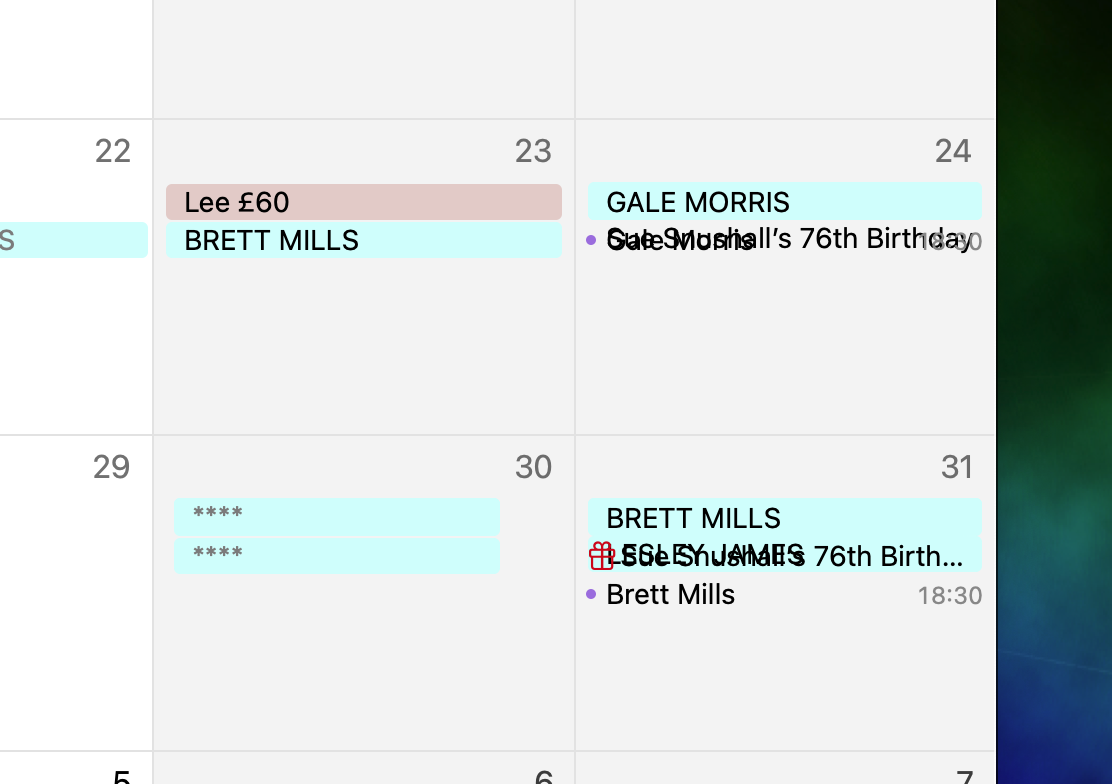Open the Brett Mills 18:30 event
Image resolution: width=1112 pixels, height=784 pixels.
click(671, 595)
